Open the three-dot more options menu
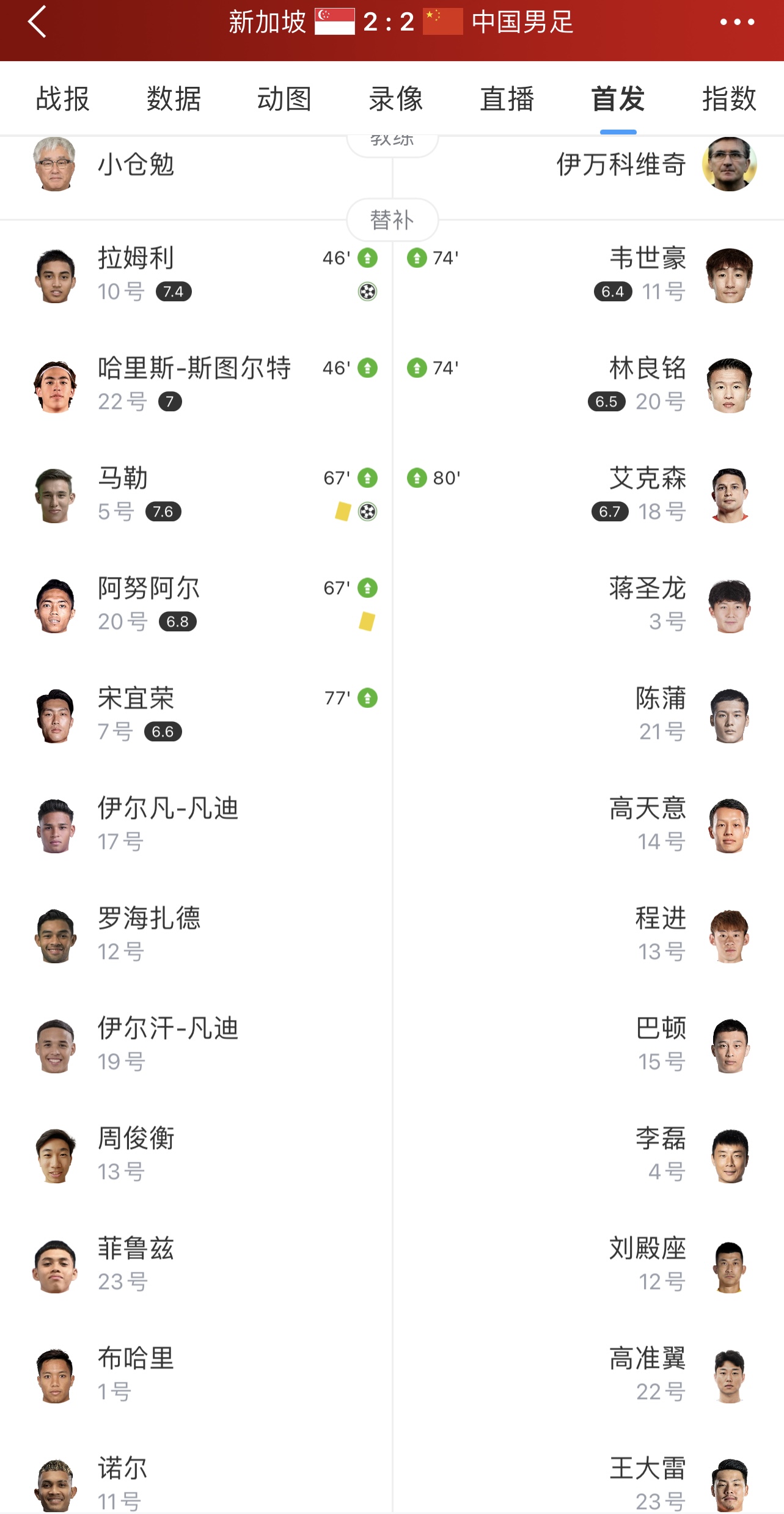This screenshot has height=1514, width=784. coord(737,23)
